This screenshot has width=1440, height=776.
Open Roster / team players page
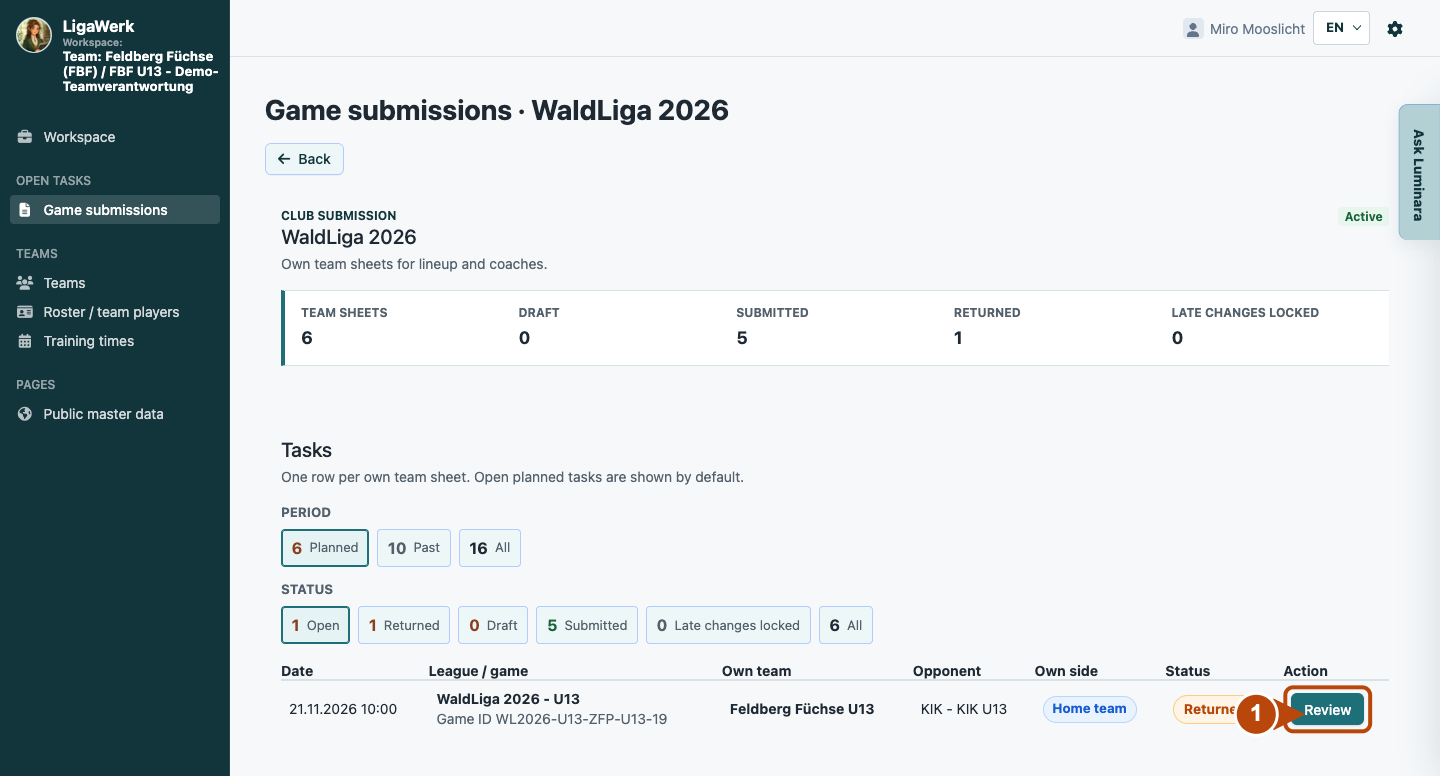(115, 312)
